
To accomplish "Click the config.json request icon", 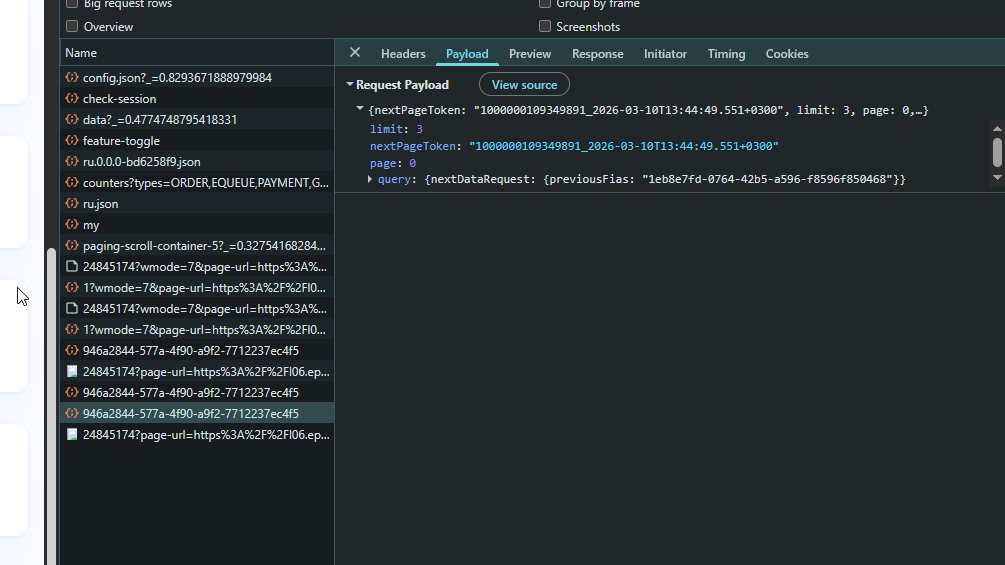I will (x=72, y=78).
